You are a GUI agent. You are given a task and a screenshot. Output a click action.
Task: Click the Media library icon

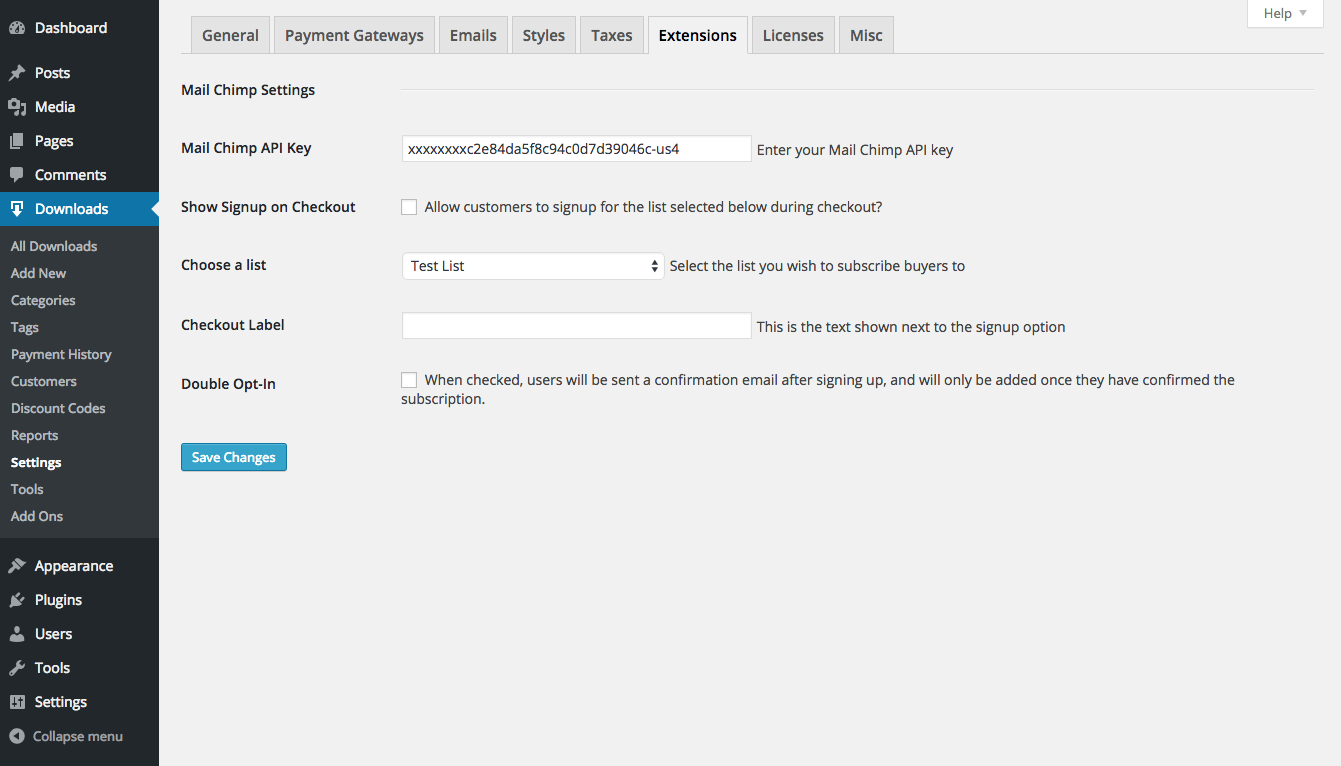pos(17,107)
